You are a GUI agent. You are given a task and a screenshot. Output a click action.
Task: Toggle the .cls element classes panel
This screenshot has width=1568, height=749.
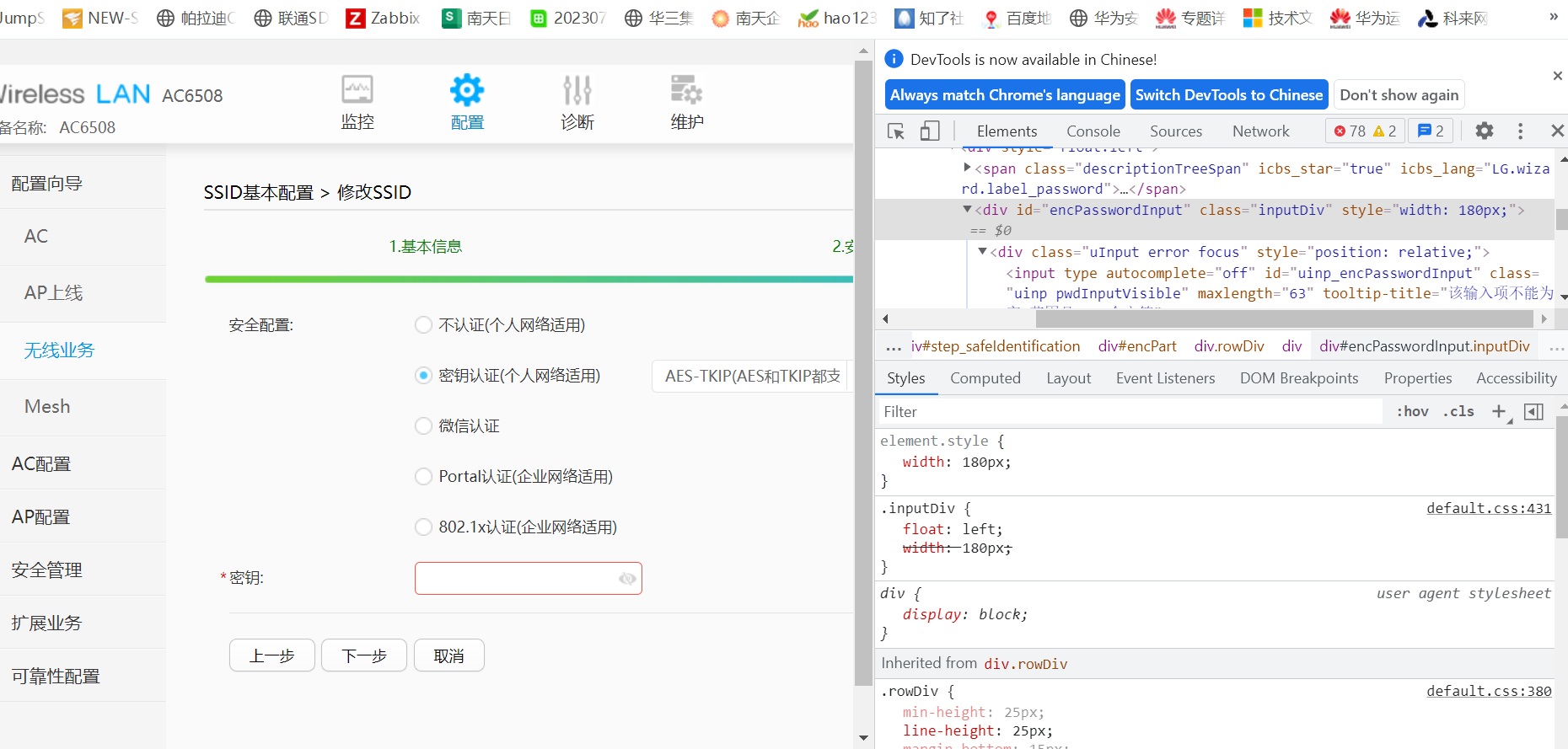click(x=1458, y=411)
